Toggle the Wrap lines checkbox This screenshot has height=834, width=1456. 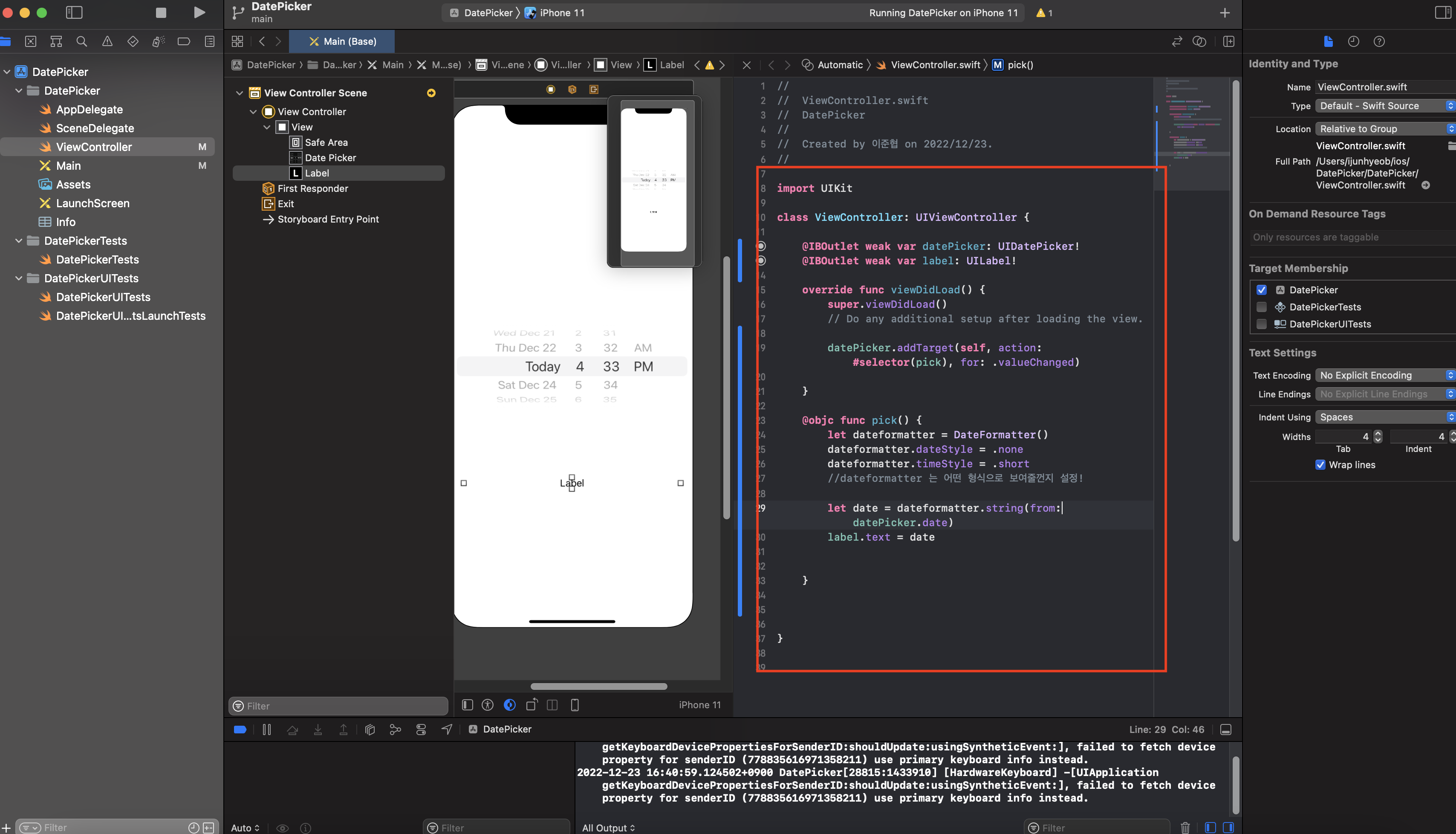pos(1320,465)
